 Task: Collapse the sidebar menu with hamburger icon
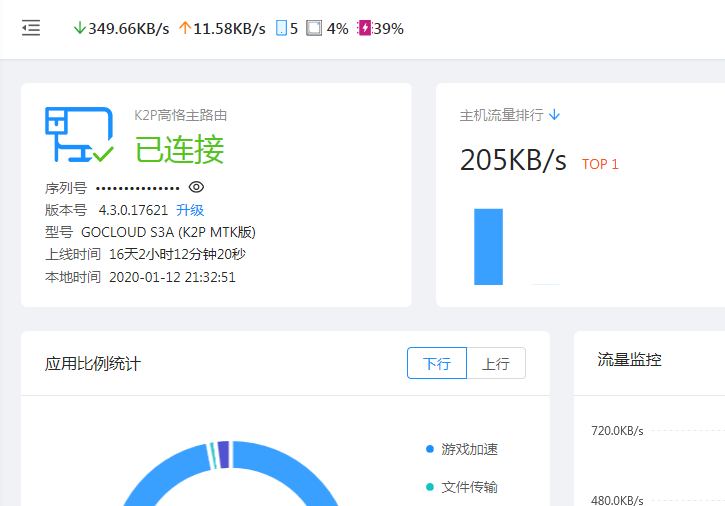[x=31, y=29]
